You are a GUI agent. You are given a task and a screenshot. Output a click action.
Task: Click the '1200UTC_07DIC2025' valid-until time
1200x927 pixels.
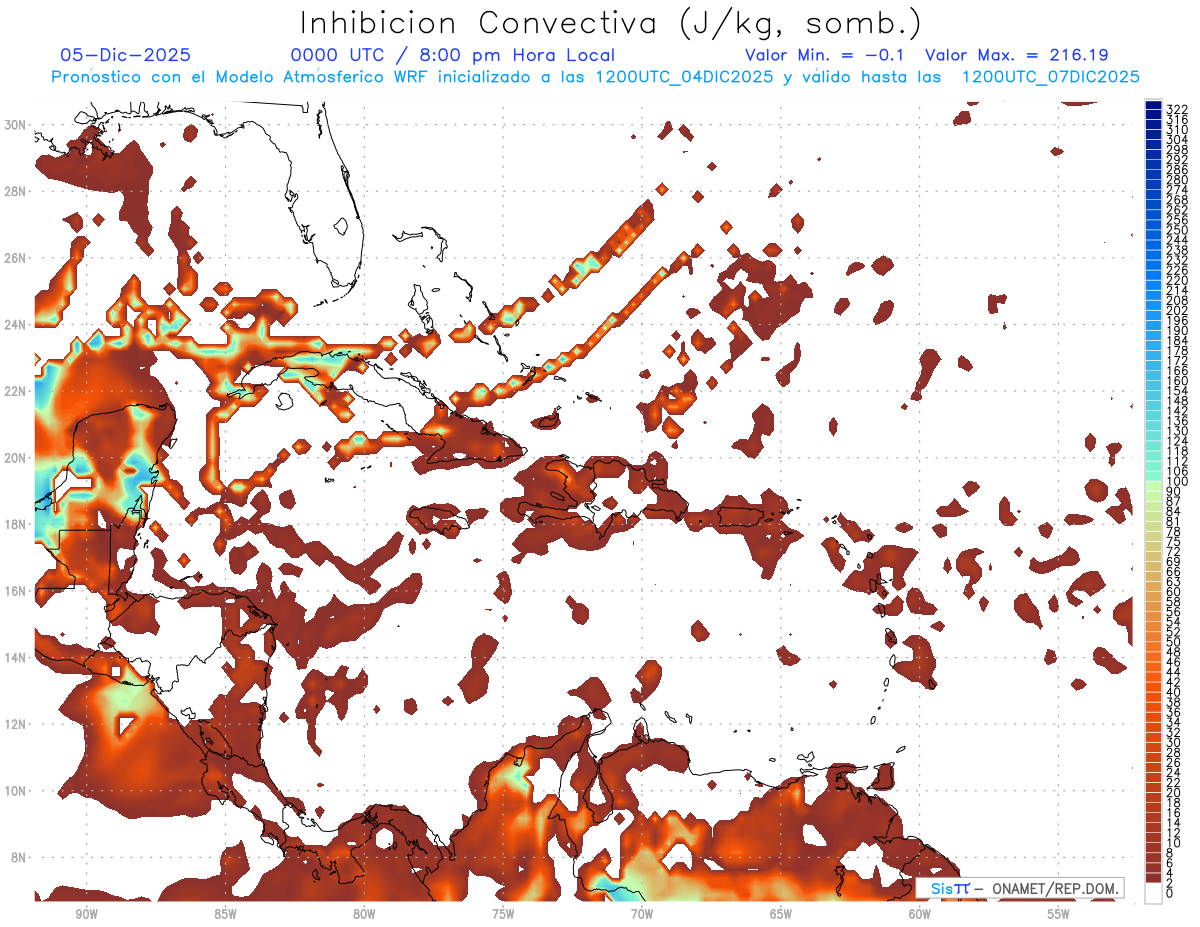click(x=1049, y=77)
